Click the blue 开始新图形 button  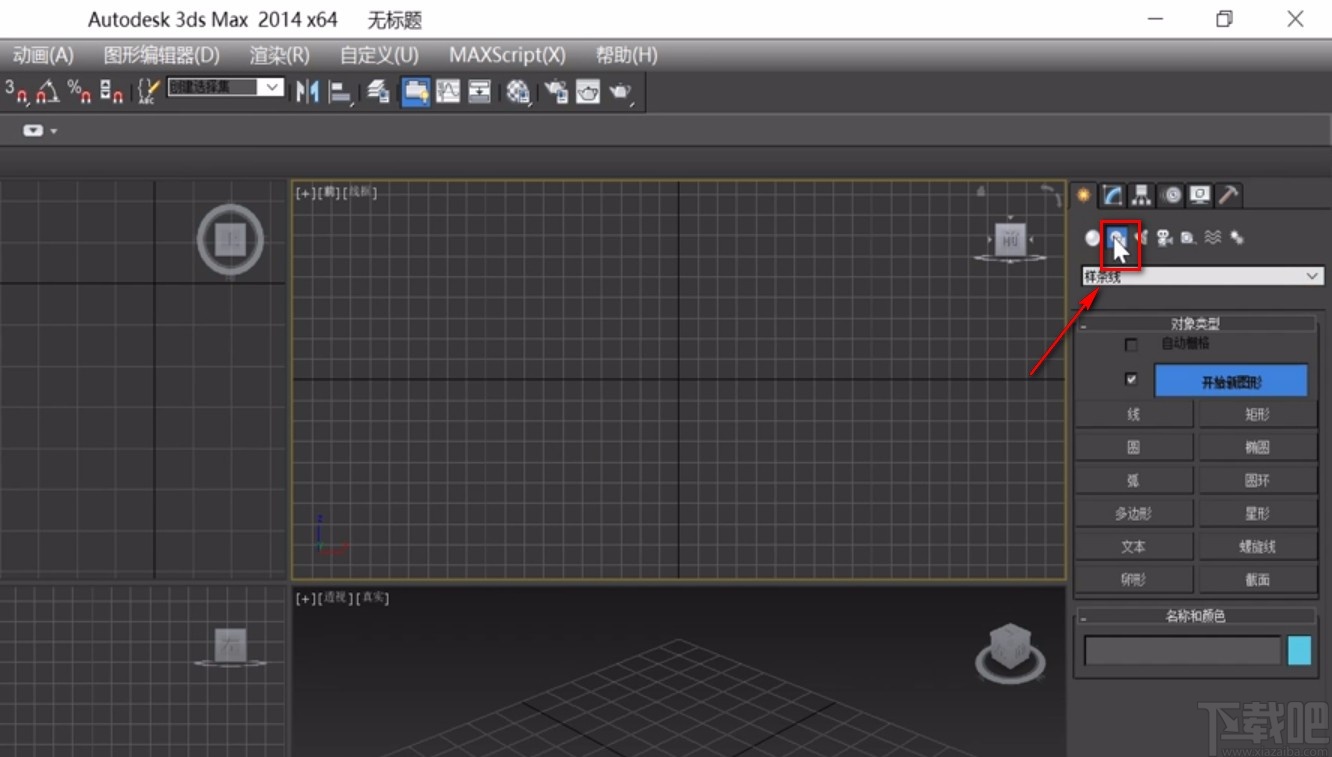(1231, 381)
